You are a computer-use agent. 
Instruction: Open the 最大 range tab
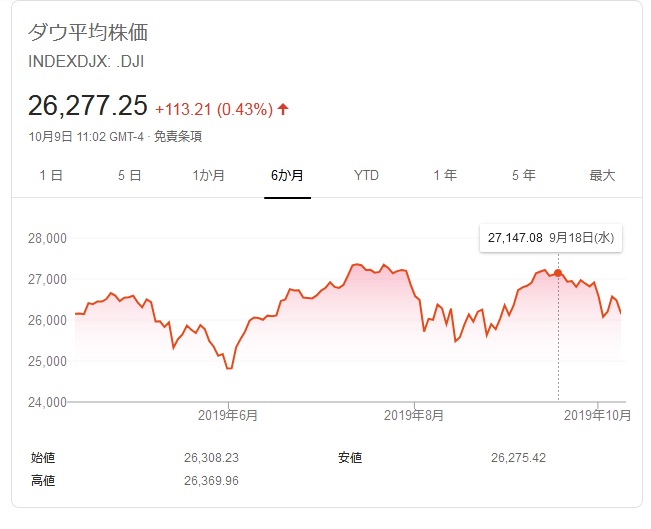coord(602,175)
